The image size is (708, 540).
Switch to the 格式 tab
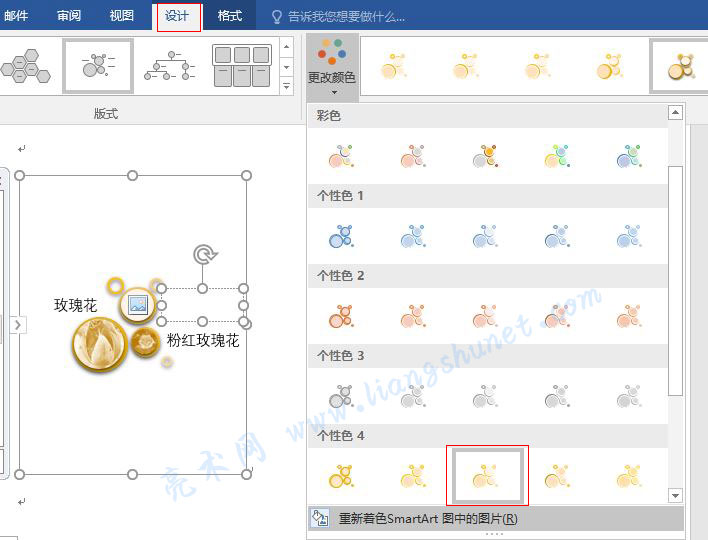229,16
